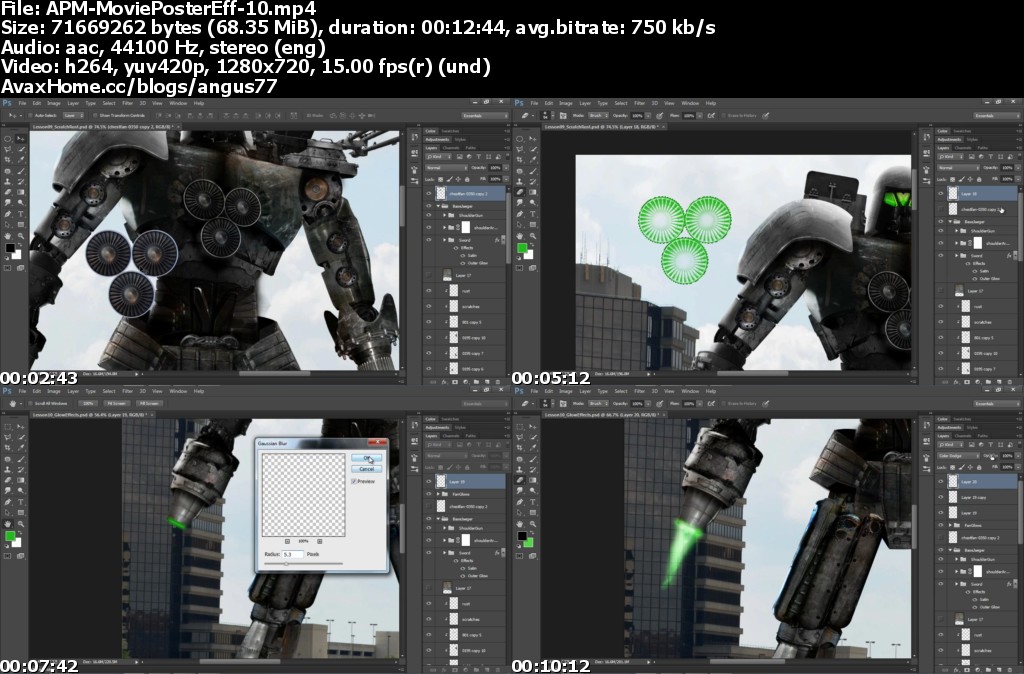This screenshot has width=1024, height=674.
Task: Open the Auto-Select Layer dropdown in the 00:02:43 frame
Action: coord(73,116)
